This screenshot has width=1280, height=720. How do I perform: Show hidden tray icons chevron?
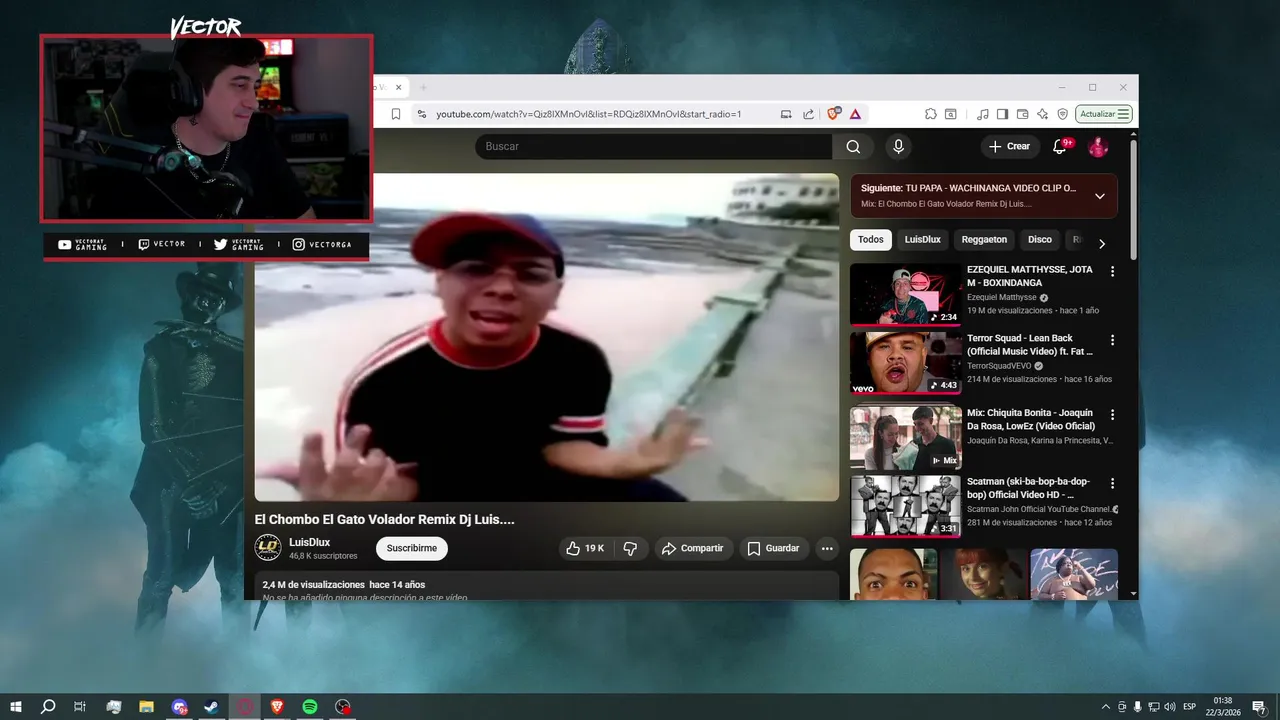pos(1106,707)
